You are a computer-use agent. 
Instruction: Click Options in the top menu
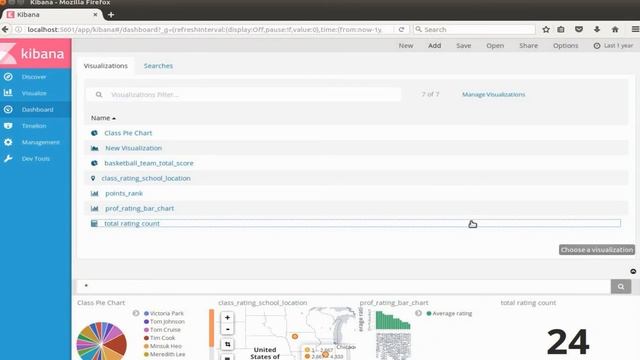click(565, 46)
